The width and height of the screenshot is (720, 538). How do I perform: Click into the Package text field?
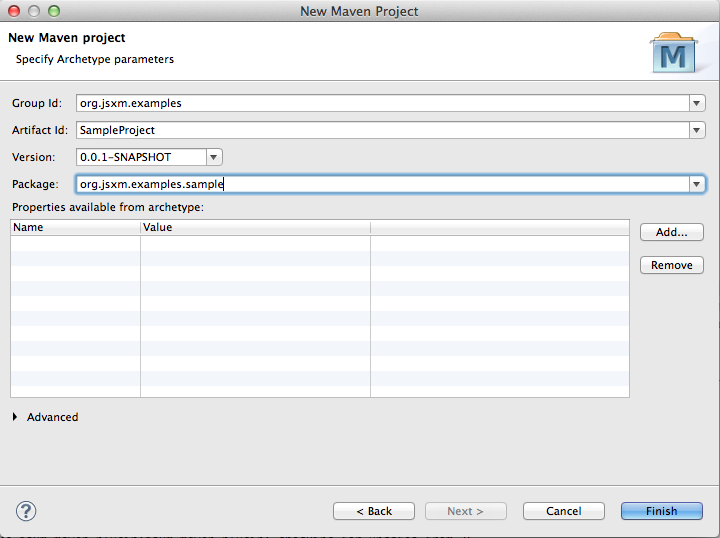tap(380, 184)
